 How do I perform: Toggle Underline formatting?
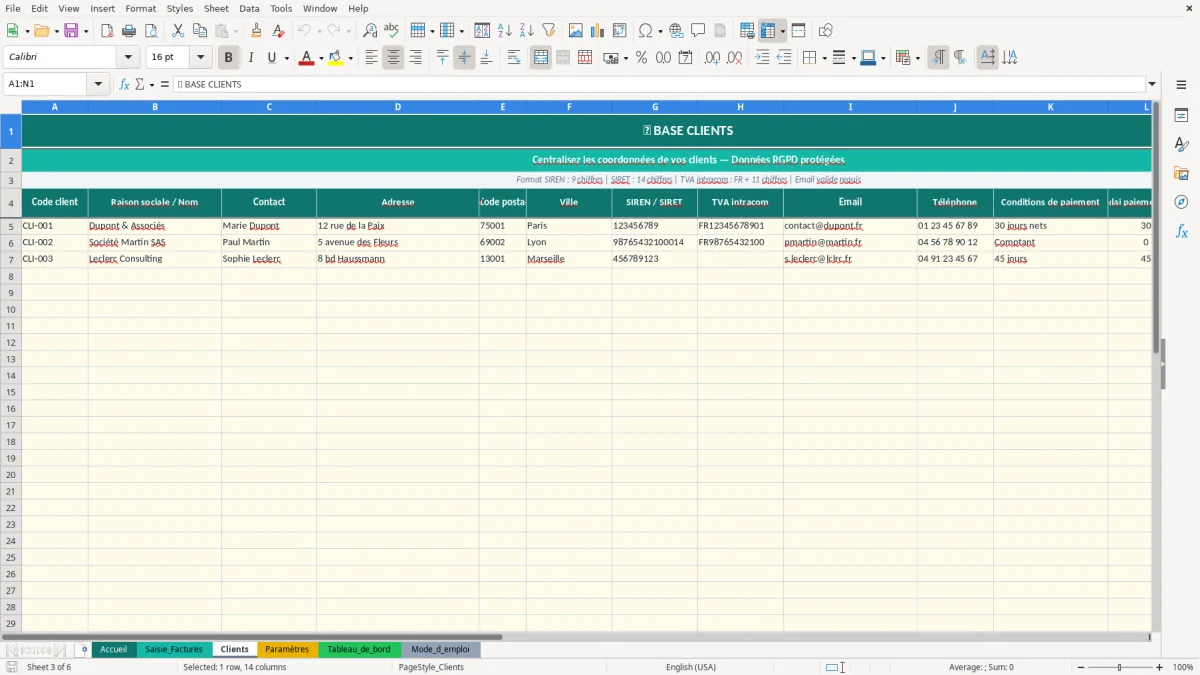(x=271, y=58)
